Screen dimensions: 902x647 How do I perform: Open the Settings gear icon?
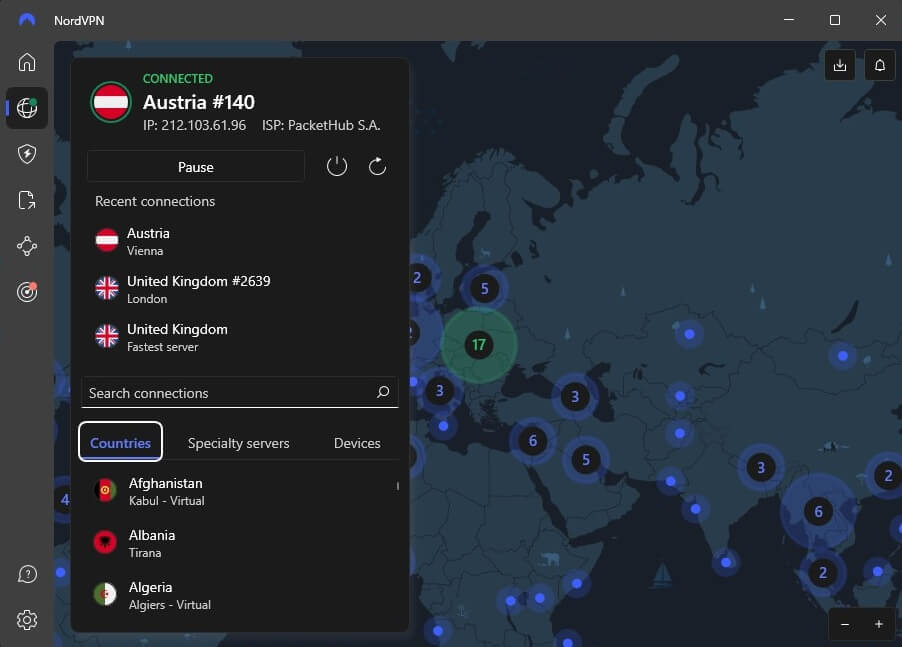pos(26,620)
